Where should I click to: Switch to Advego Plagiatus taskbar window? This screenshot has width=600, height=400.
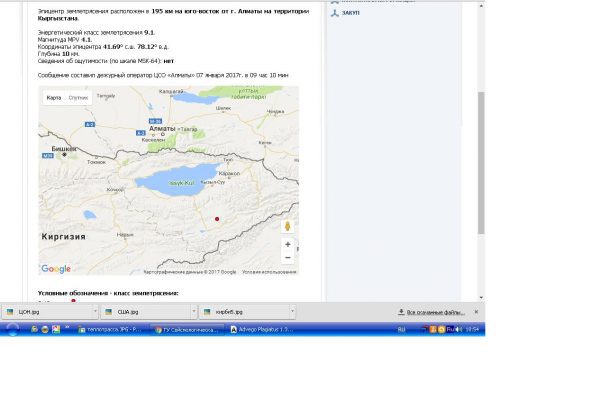click(263, 329)
